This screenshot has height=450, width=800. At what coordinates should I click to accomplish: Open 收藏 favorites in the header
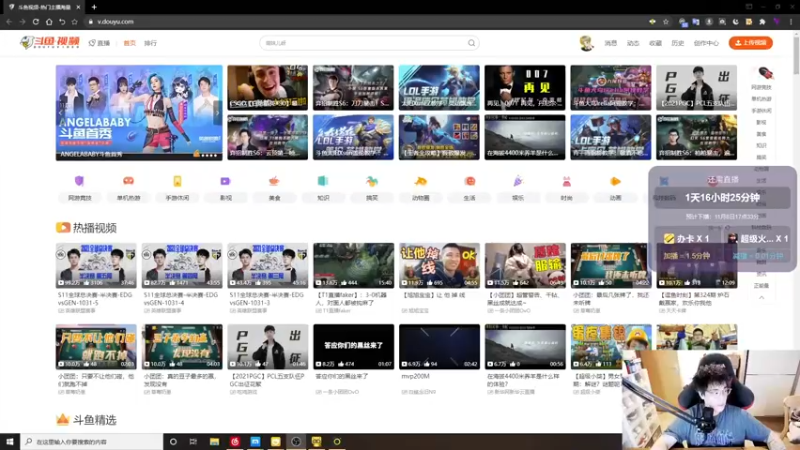point(655,43)
